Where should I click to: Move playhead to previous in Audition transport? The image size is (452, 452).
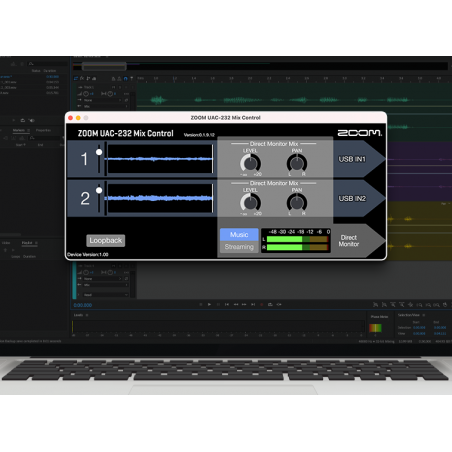227,304
